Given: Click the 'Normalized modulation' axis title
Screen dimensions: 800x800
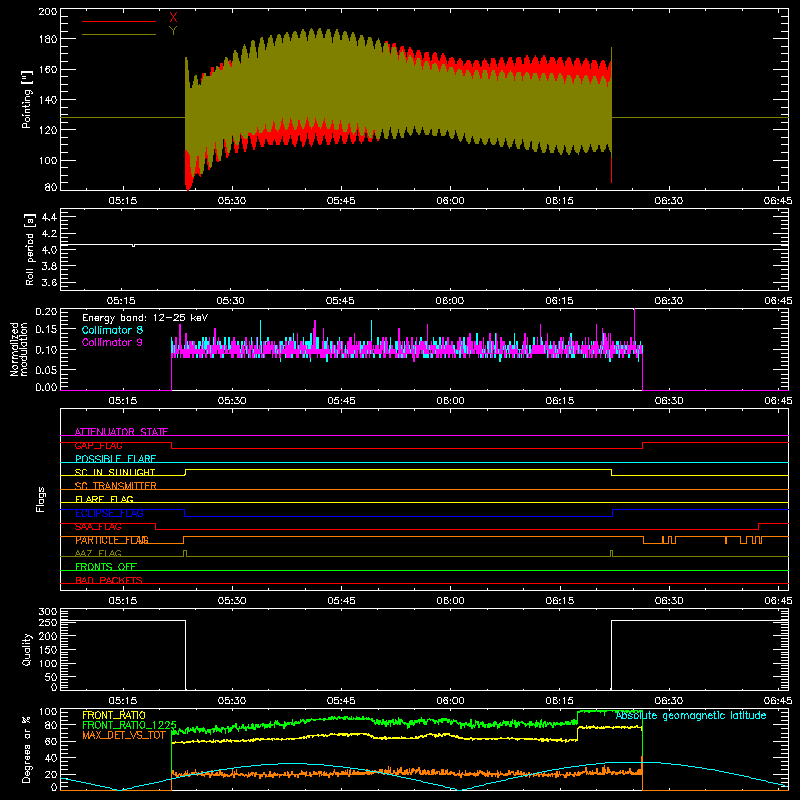Looking at the screenshot, I should 18,349.
